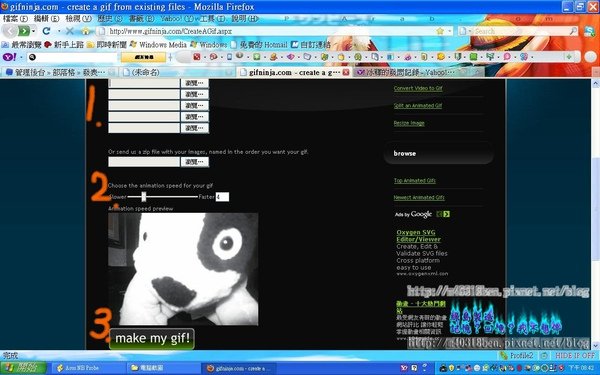Click the zip file browse button

point(195,162)
